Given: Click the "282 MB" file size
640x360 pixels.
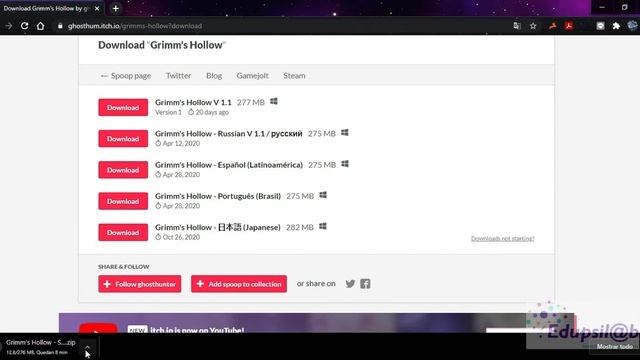Looking at the screenshot, I should [x=300, y=227].
